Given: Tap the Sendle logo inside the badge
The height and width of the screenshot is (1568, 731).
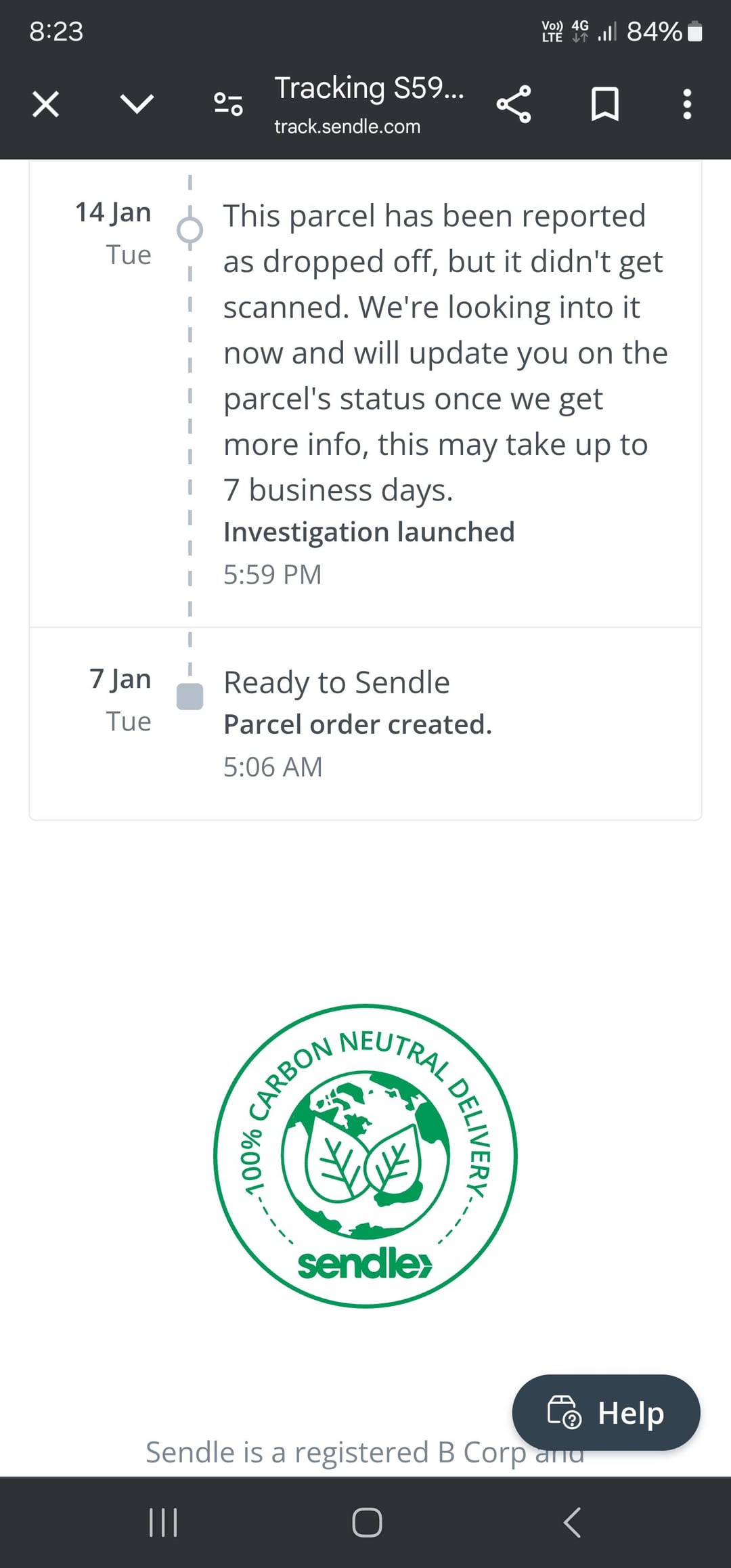Looking at the screenshot, I should coord(364,1263).
